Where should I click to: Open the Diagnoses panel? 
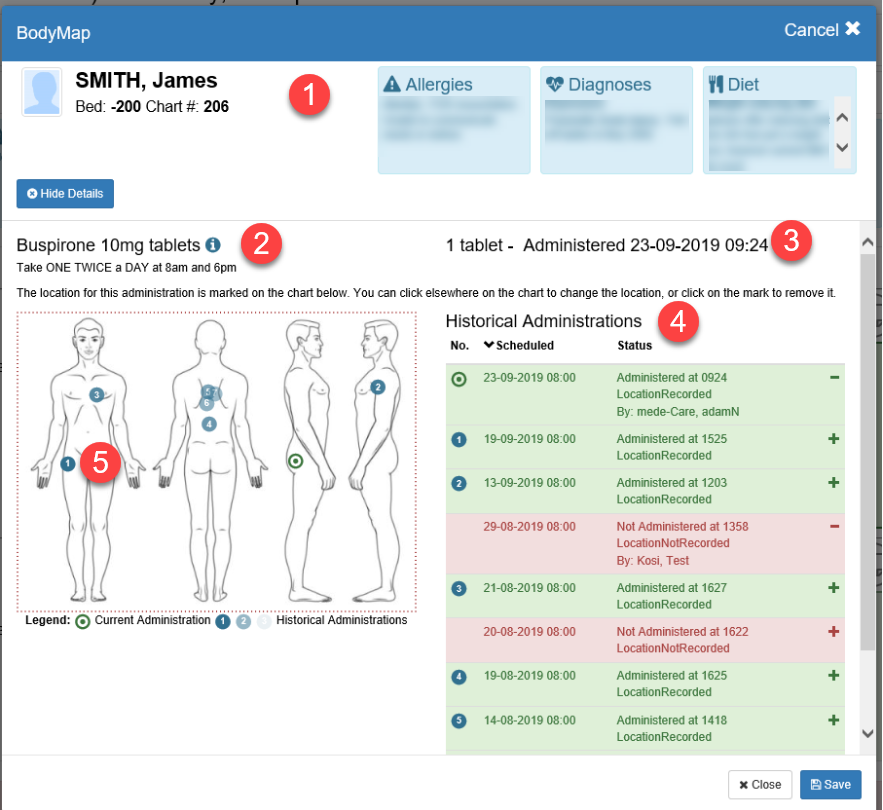(x=616, y=120)
